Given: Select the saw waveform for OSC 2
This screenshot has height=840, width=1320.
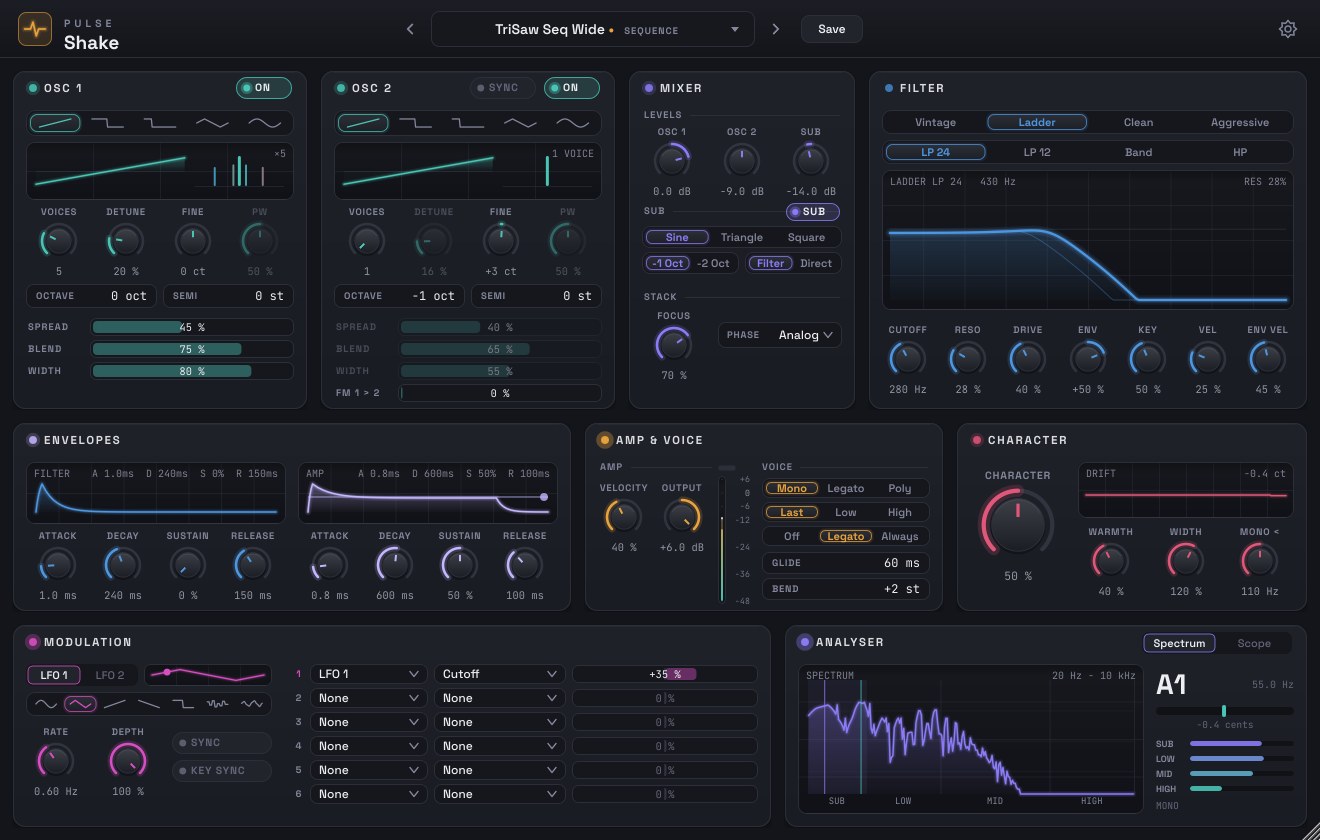Looking at the screenshot, I should click(363, 123).
